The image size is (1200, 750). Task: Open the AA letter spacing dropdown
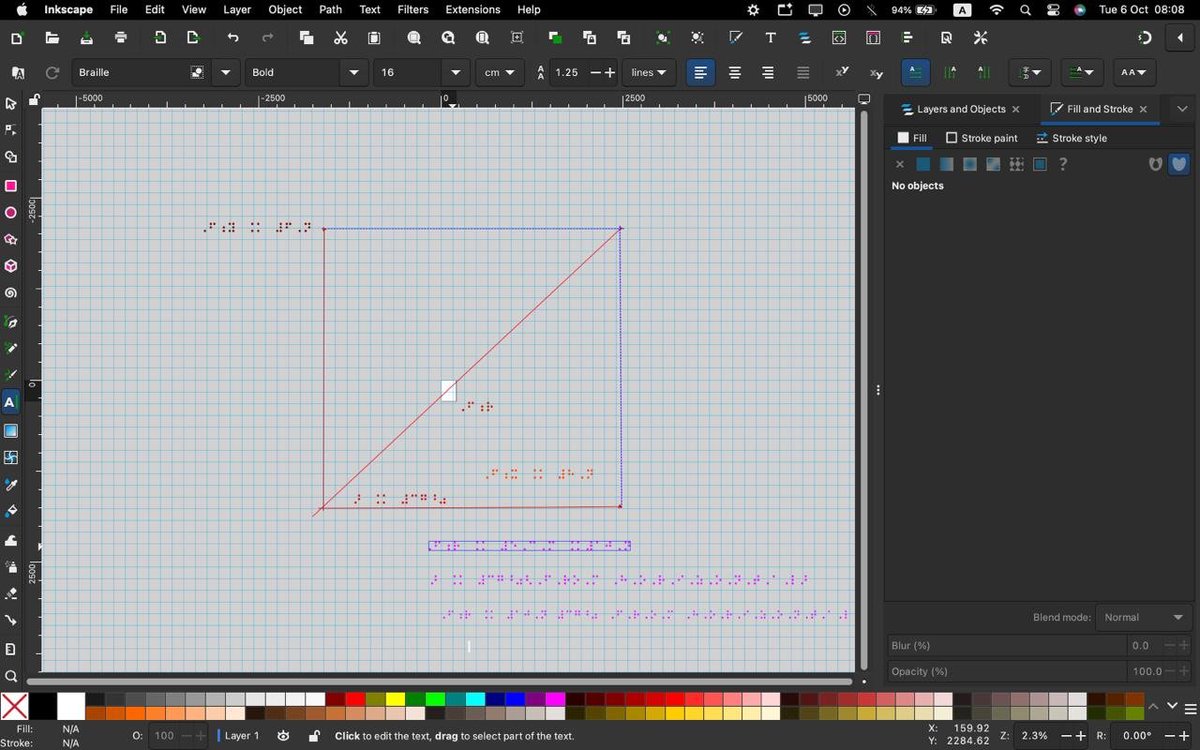[x=1134, y=73]
